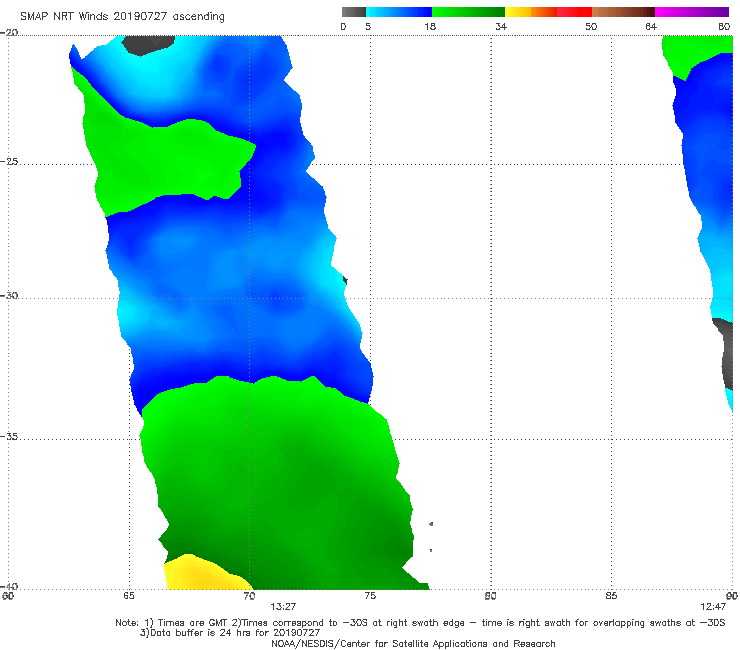Screen dimensions: 740x650
Task: Click the colorbar label 50
Action: pyautogui.click(x=591, y=26)
